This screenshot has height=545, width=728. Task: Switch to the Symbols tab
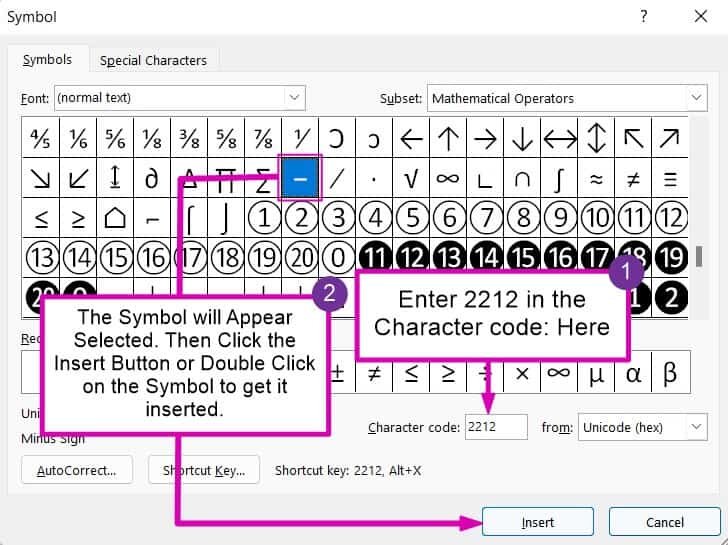(47, 60)
